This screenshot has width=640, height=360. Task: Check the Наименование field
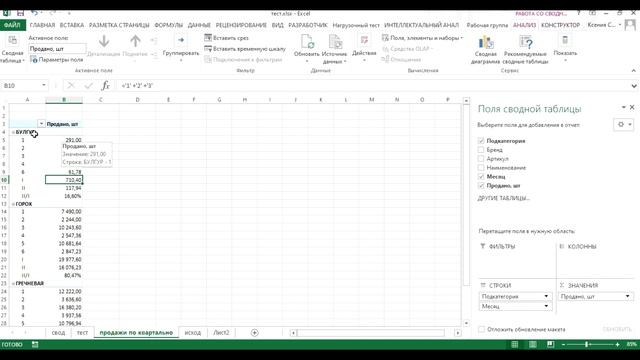pyautogui.click(x=481, y=167)
